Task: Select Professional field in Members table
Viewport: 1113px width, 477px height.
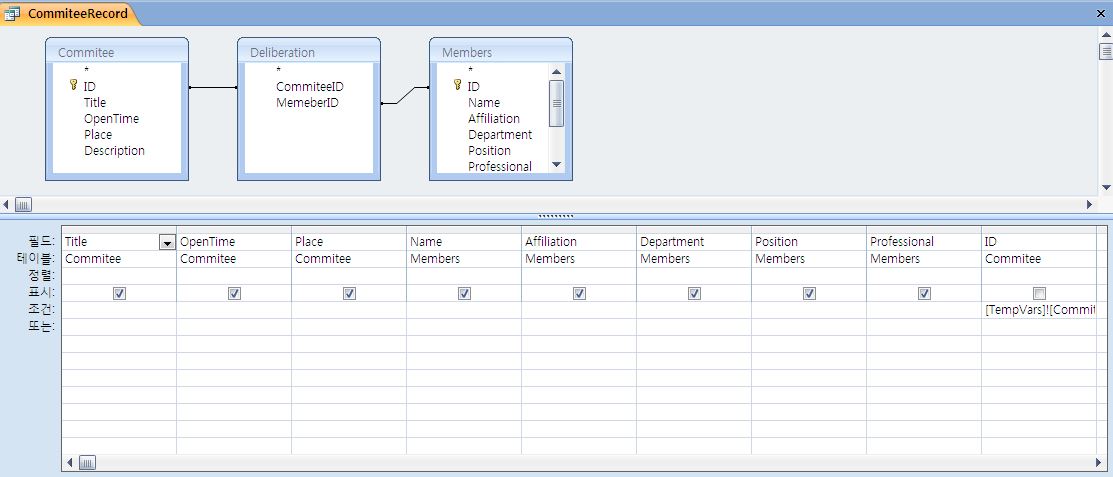Action: [x=500, y=166]
